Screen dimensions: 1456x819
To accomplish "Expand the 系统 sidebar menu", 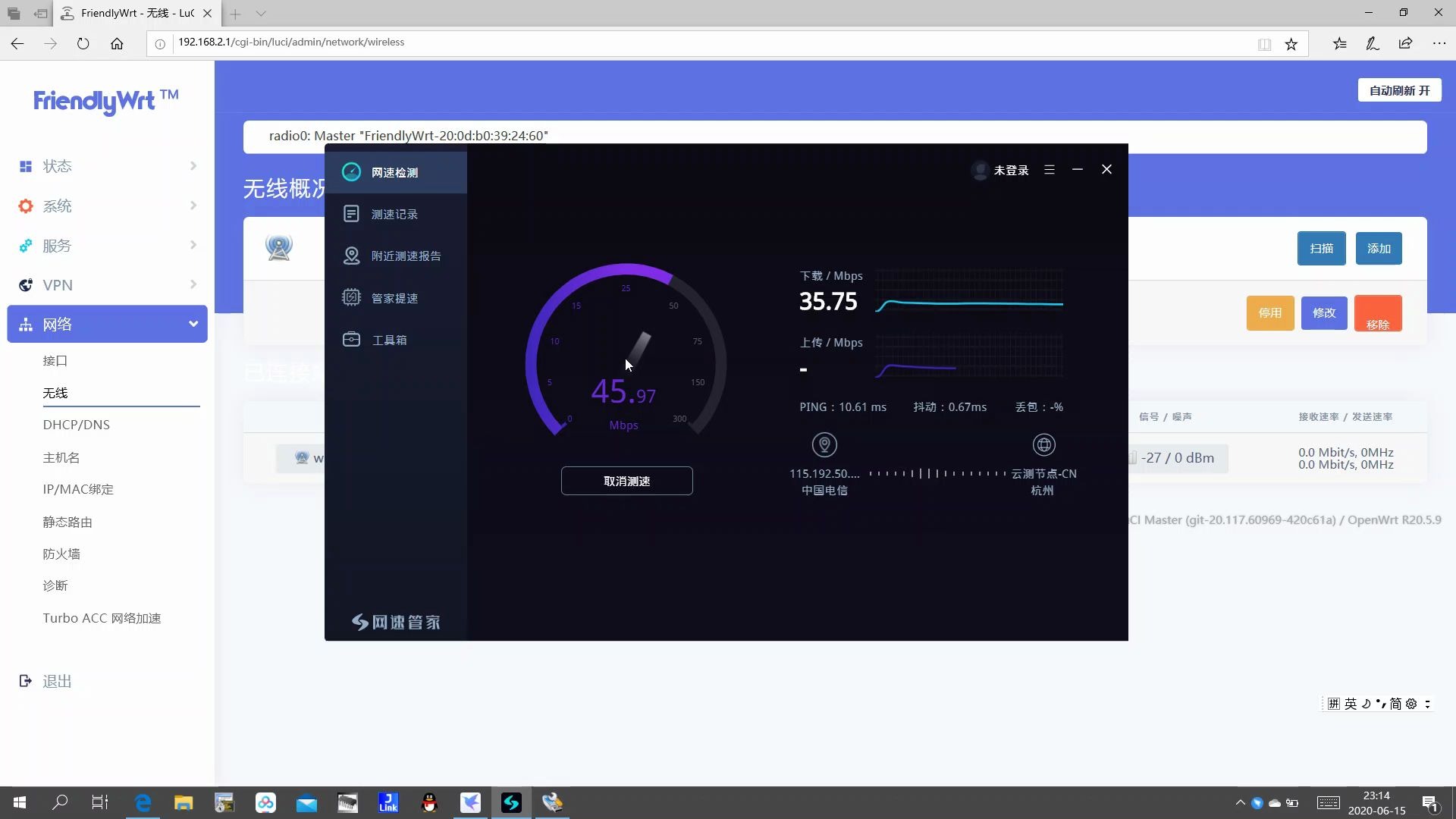I will click(107, 206).
